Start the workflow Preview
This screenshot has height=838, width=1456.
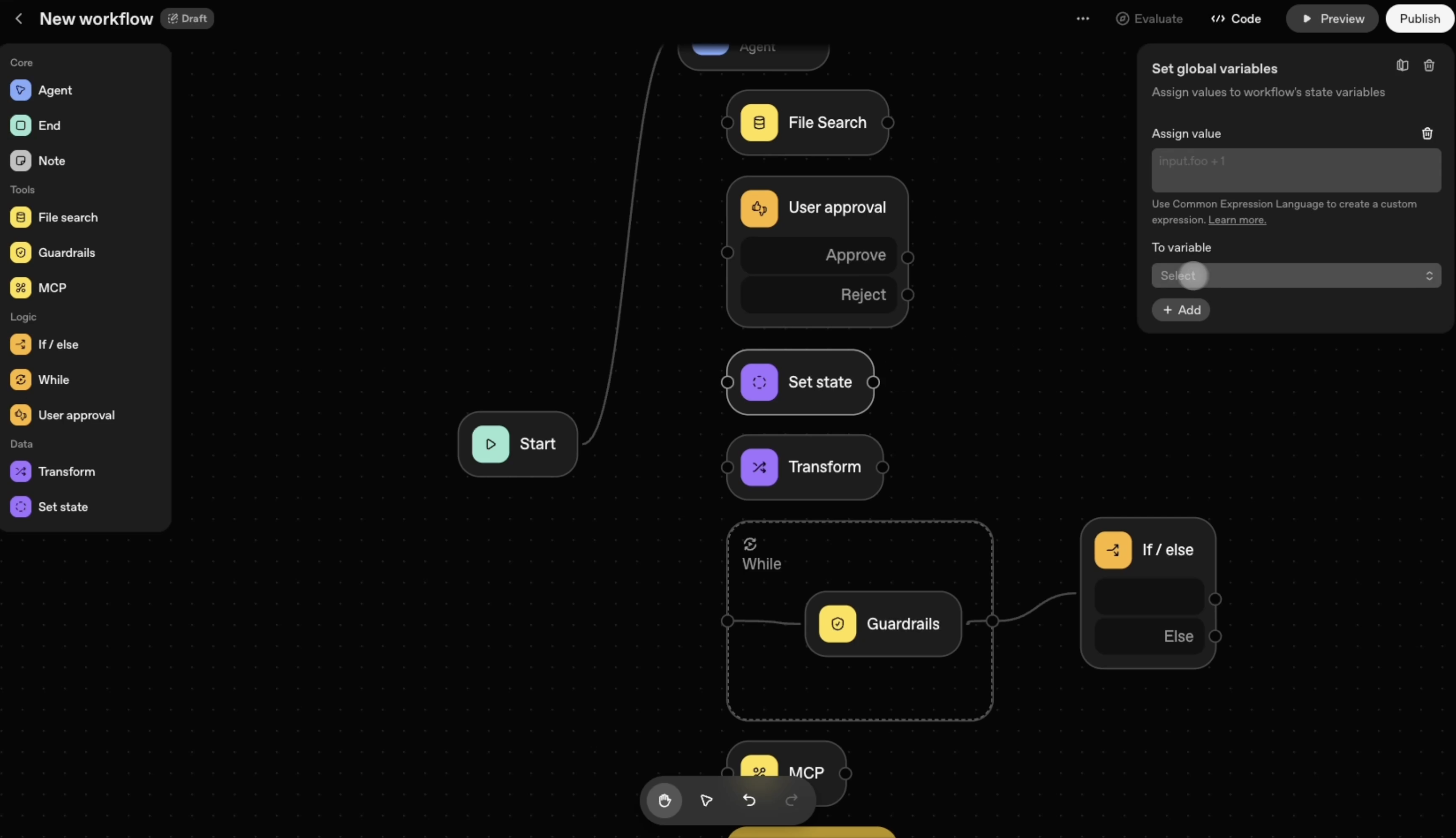pos(1332,18)
